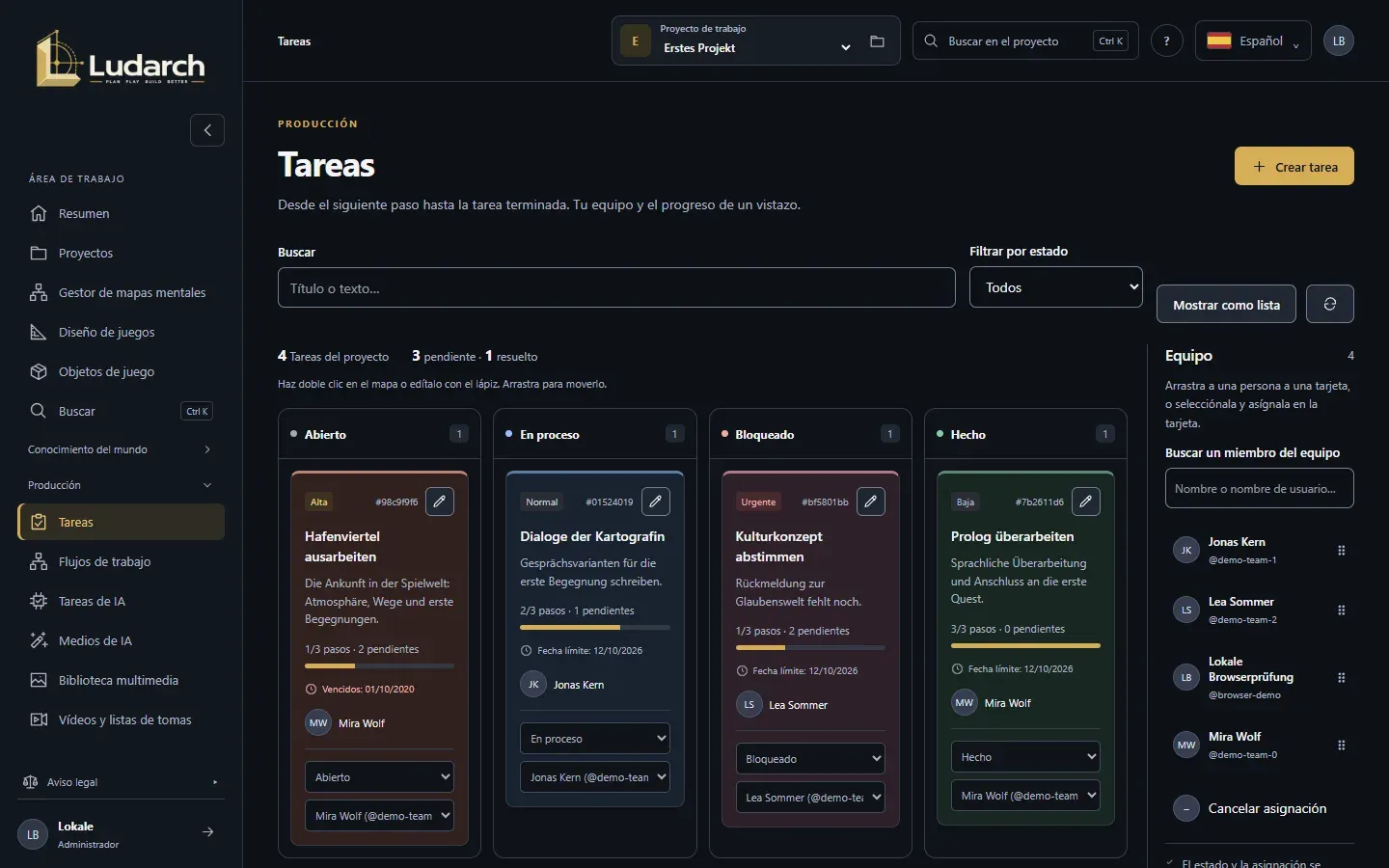Screen dimensions: 1389x868
Task: Grab the drag handle for Lea Sommer
Action: pos(1341,610)
